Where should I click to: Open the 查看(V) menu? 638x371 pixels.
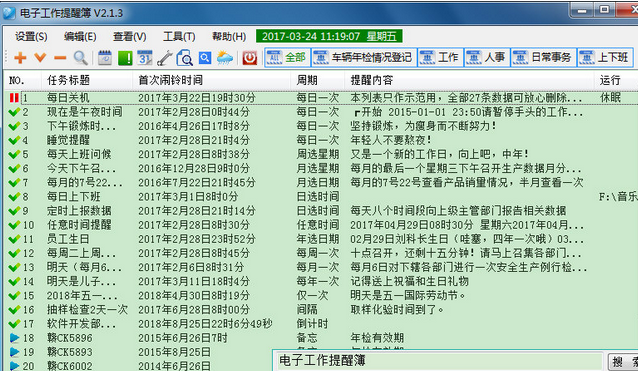130,37
